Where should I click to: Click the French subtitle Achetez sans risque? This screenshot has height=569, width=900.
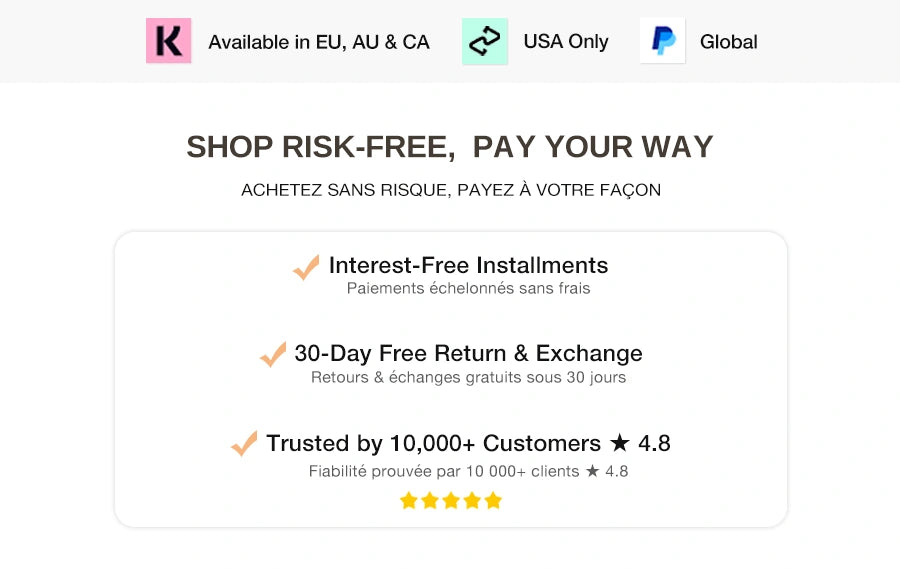pyautogui.click(x=450, y=190)
